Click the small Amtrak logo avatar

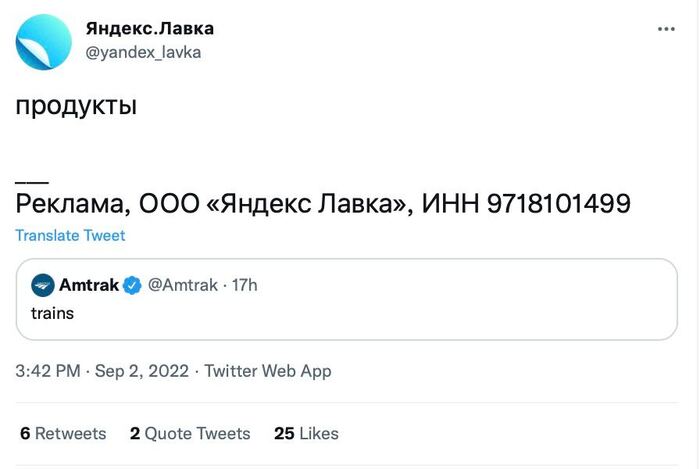point(43,285)
